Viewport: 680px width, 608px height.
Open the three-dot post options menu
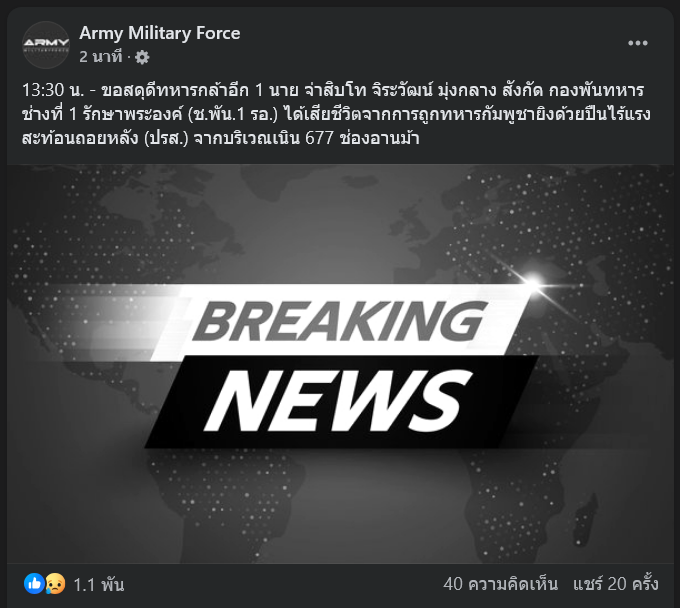[638, 43]
